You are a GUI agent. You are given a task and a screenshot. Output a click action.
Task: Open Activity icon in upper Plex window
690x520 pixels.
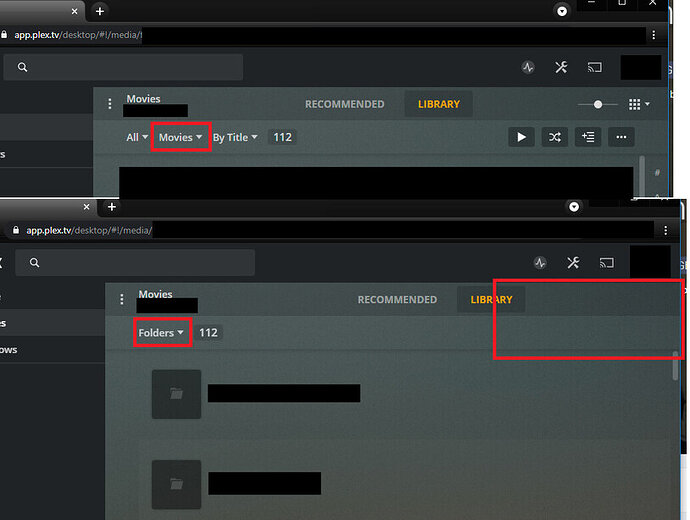point(528,67)
